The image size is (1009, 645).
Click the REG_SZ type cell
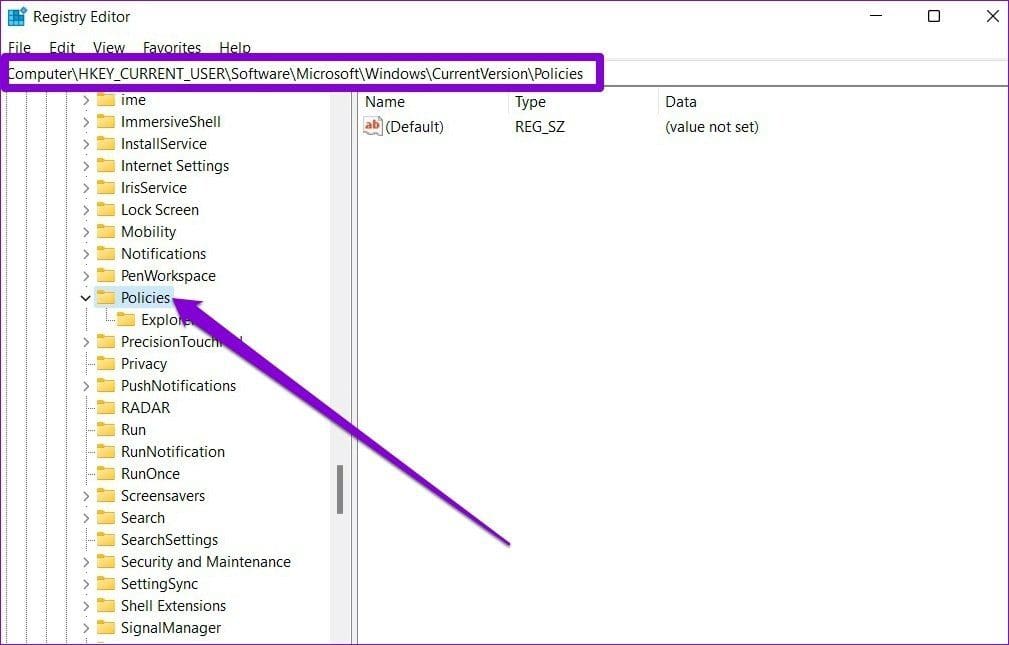point(540,127)
